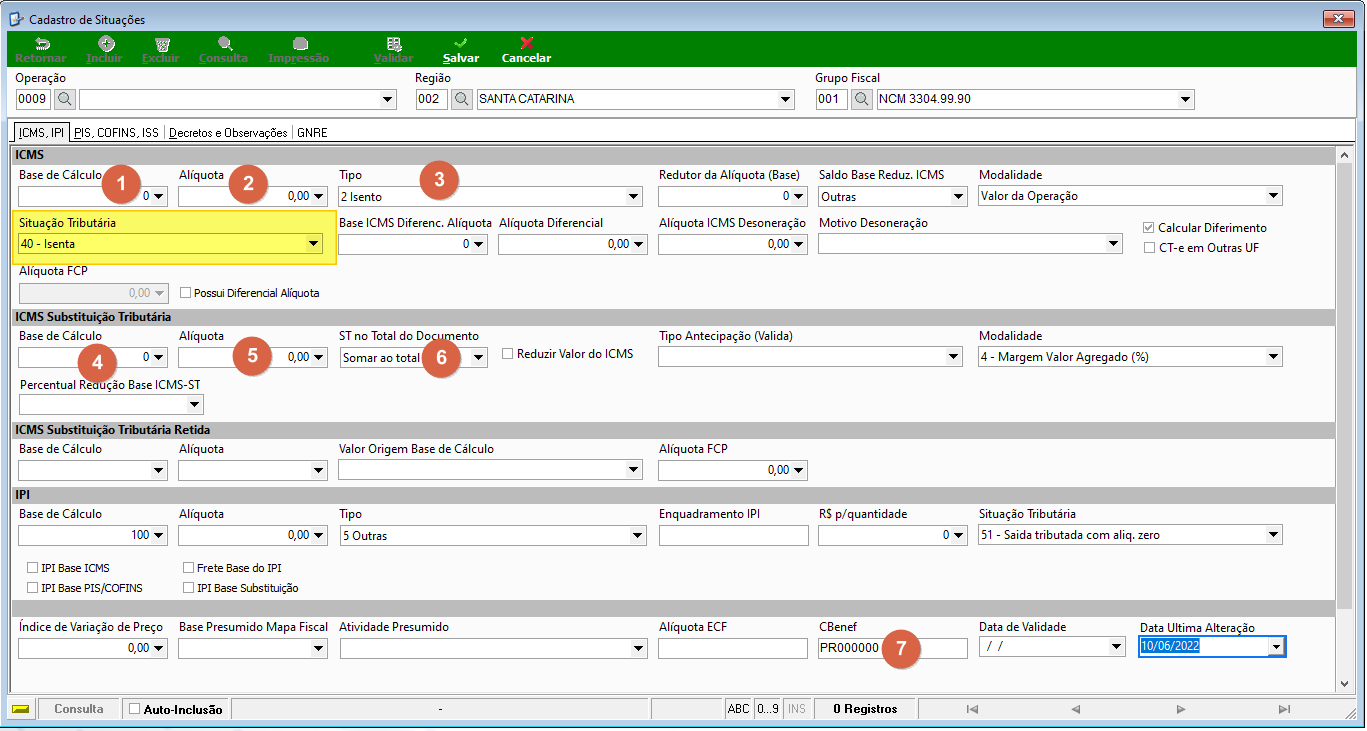Viewport: 1367px width, 731px height.
Task: Enable CT-e em Outras UF checkbox
Action: [x=1150, y=248]
